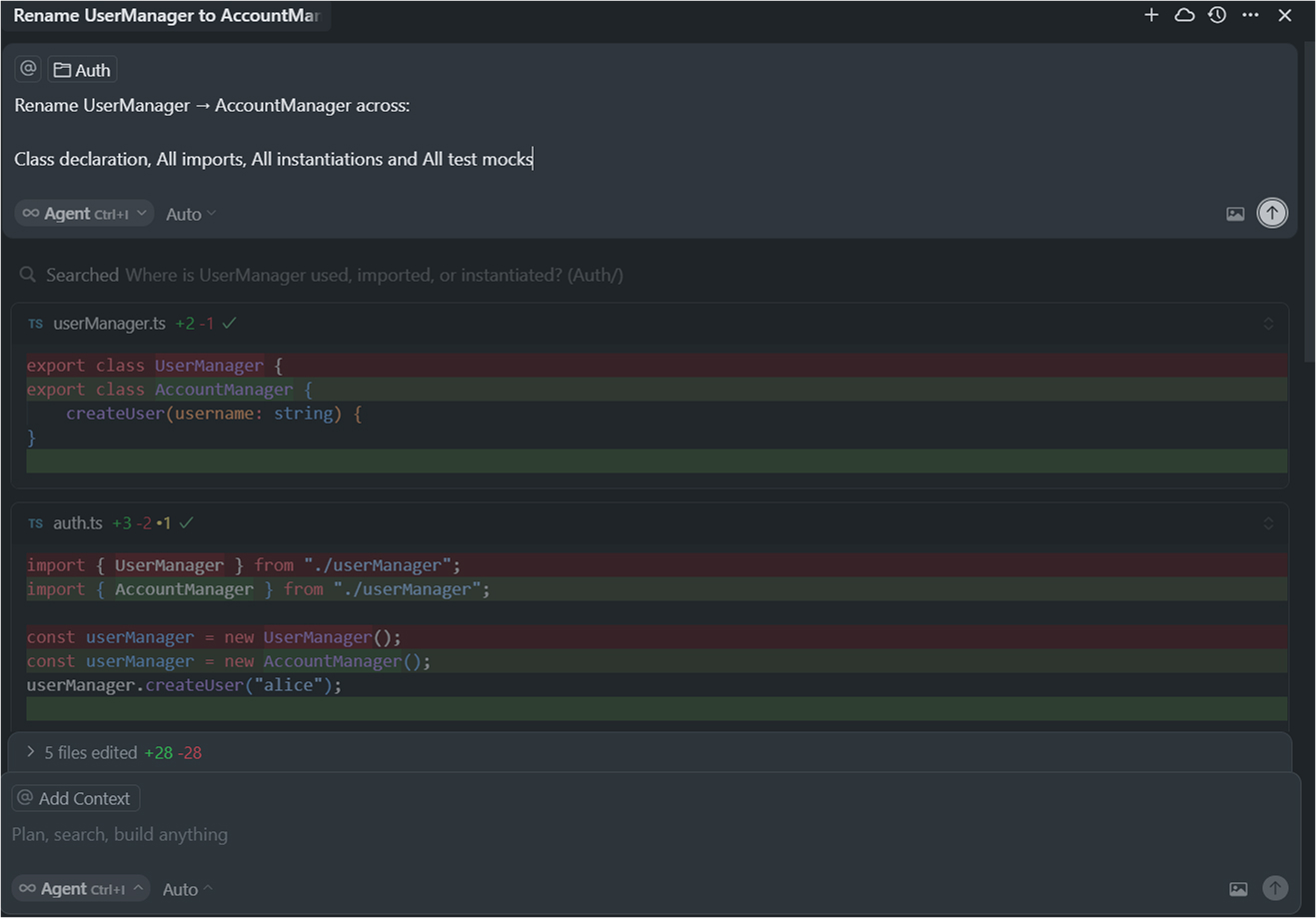Open the bottom Agent mode dropdown
Screen dimensions: 1316x918
coord(82,889)
